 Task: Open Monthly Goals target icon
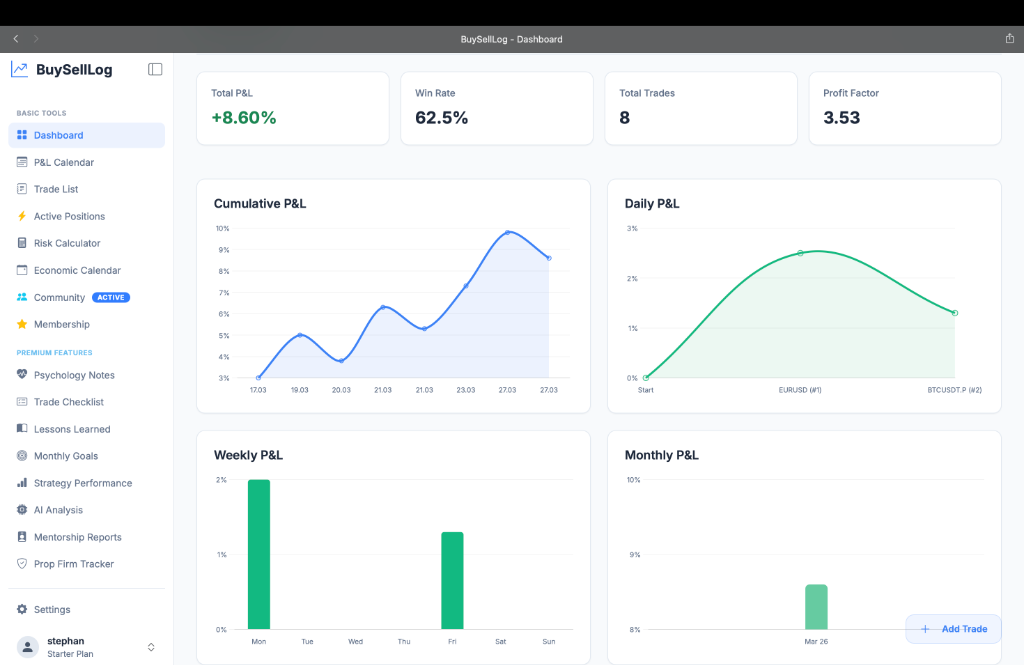click(20, 456)
